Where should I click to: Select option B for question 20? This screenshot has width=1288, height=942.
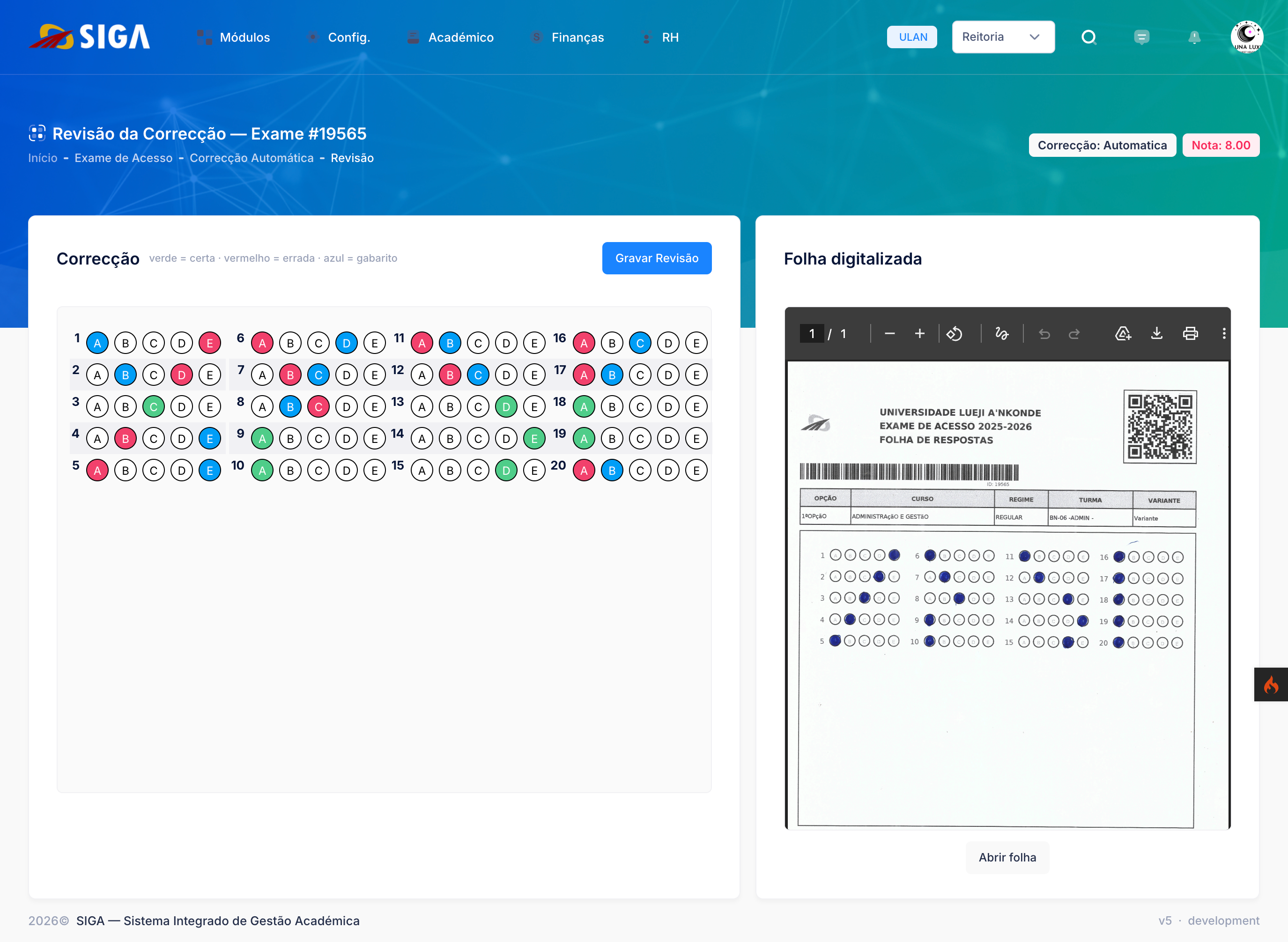point(612,471)
